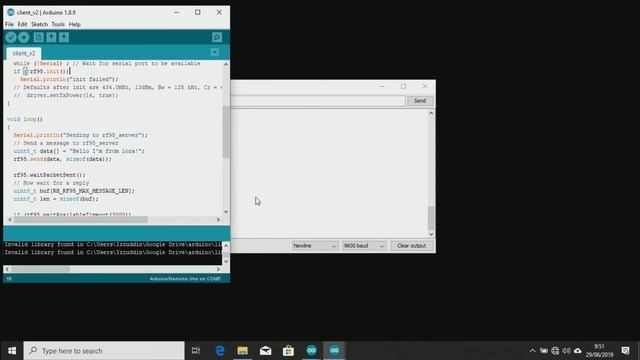This screenshot has height=360, width=640.
Task: Click the serial monitor scroll-down arrow
Action: 431,234
